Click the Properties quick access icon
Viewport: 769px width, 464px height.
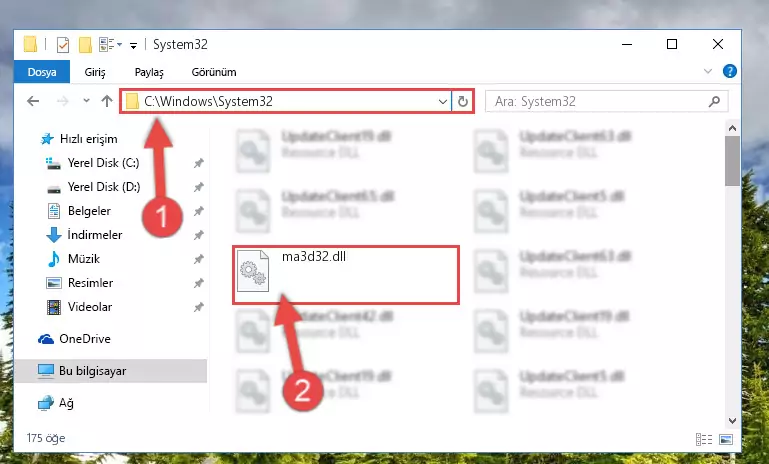coord(63,45)
